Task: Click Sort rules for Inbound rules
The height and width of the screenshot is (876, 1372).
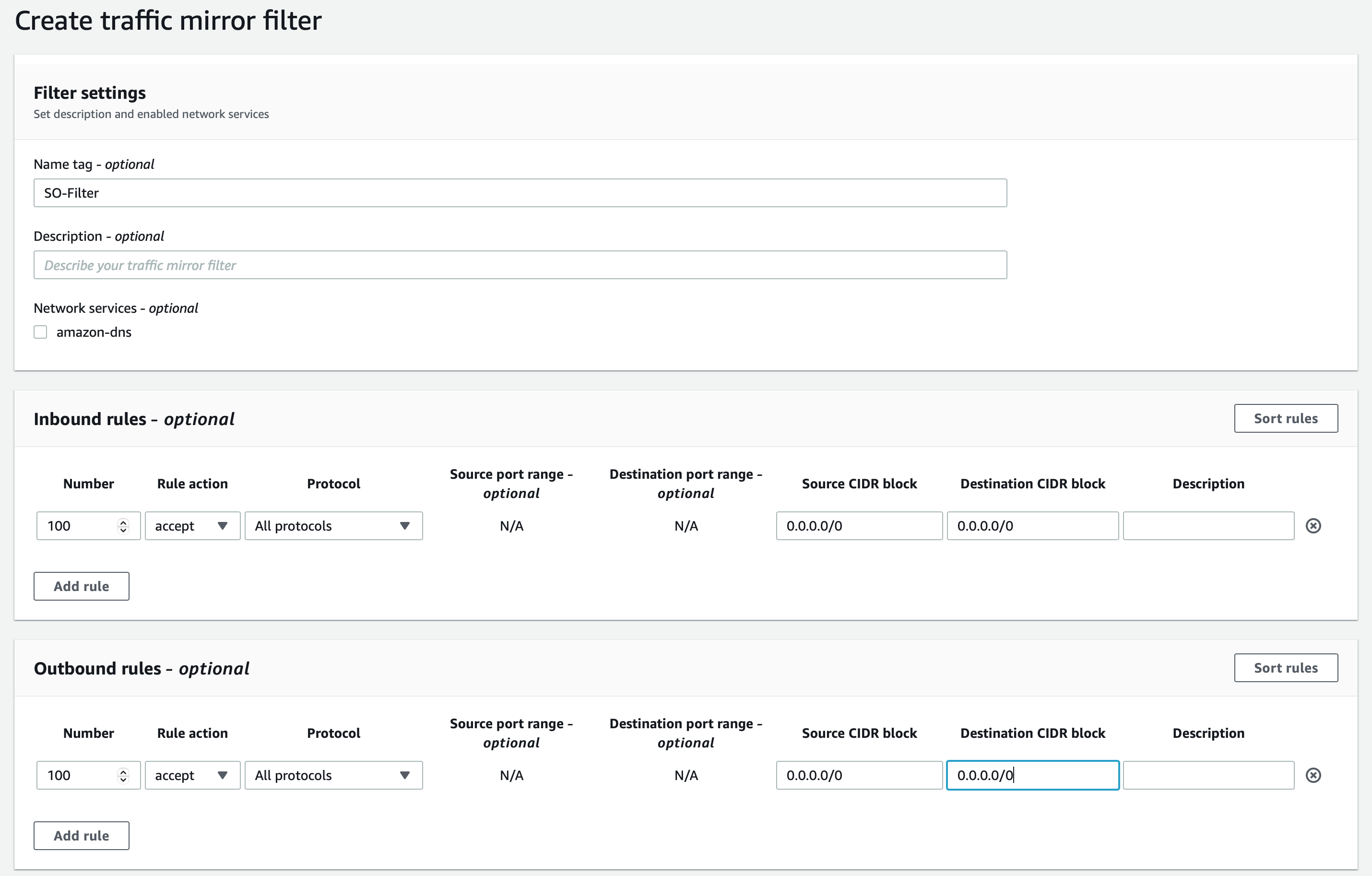Action: pyautogui.click(x=1285, y=418)
